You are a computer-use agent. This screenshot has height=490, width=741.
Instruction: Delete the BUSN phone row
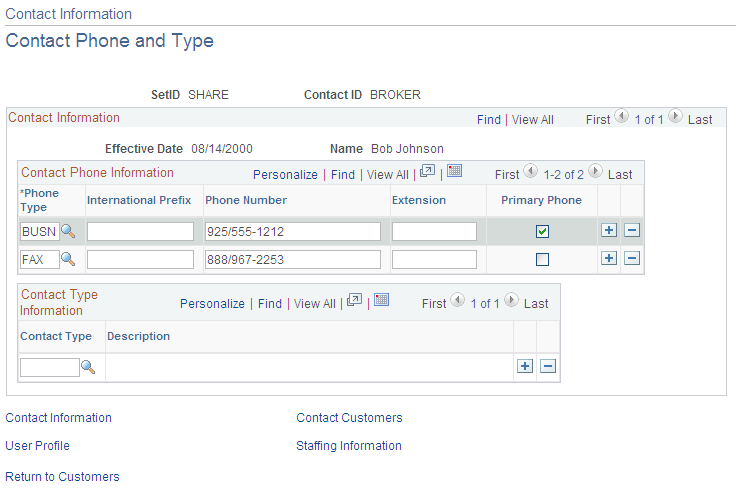(x=632, y=230)
